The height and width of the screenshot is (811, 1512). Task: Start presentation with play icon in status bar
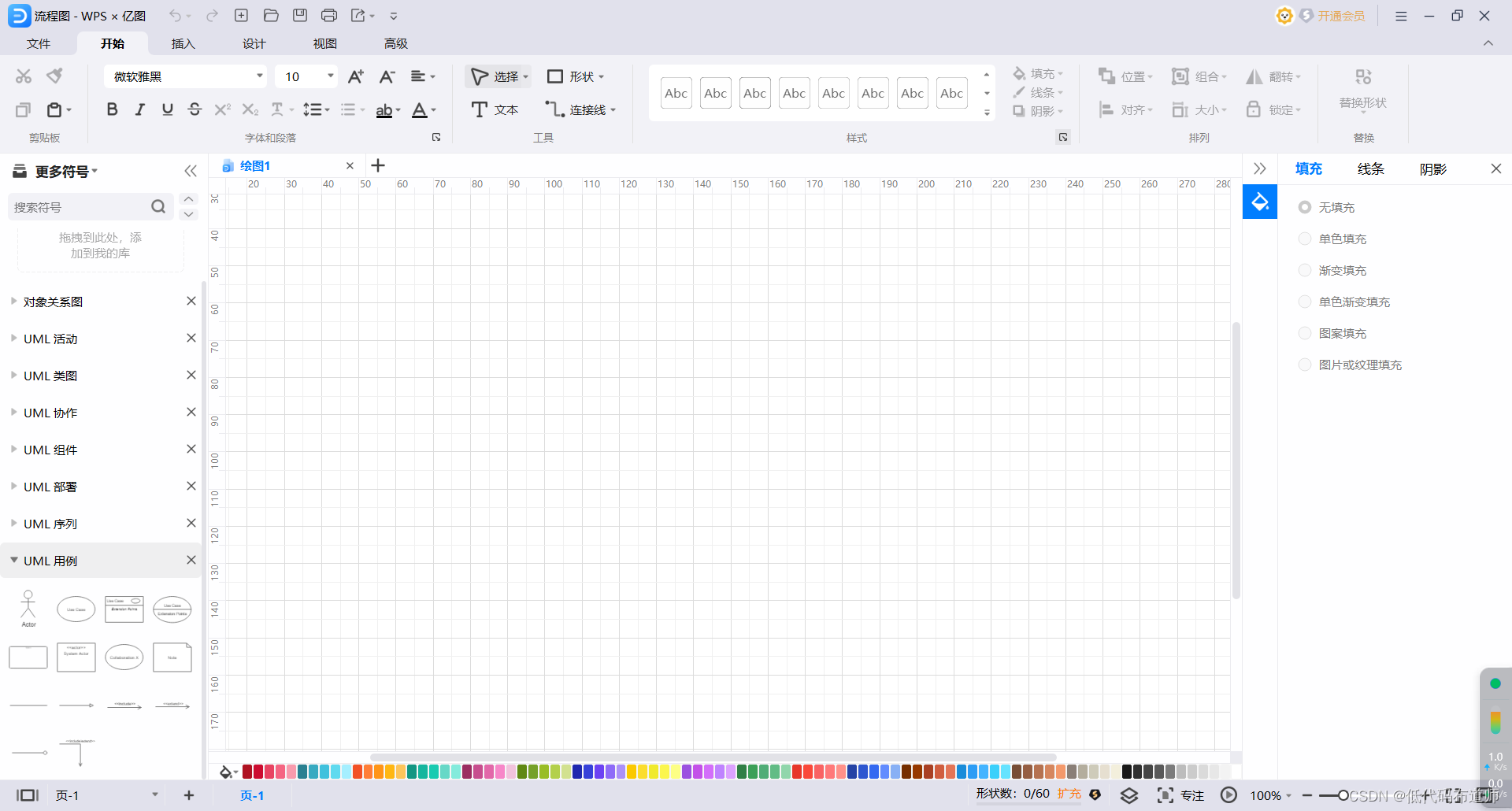pyautogui.click(x=1228, y=795)
